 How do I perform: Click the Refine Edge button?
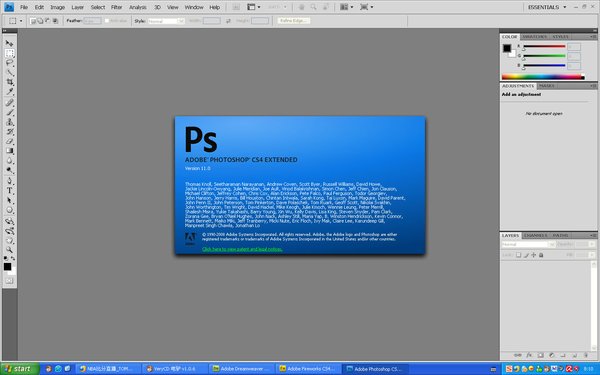tap(293, 21)
